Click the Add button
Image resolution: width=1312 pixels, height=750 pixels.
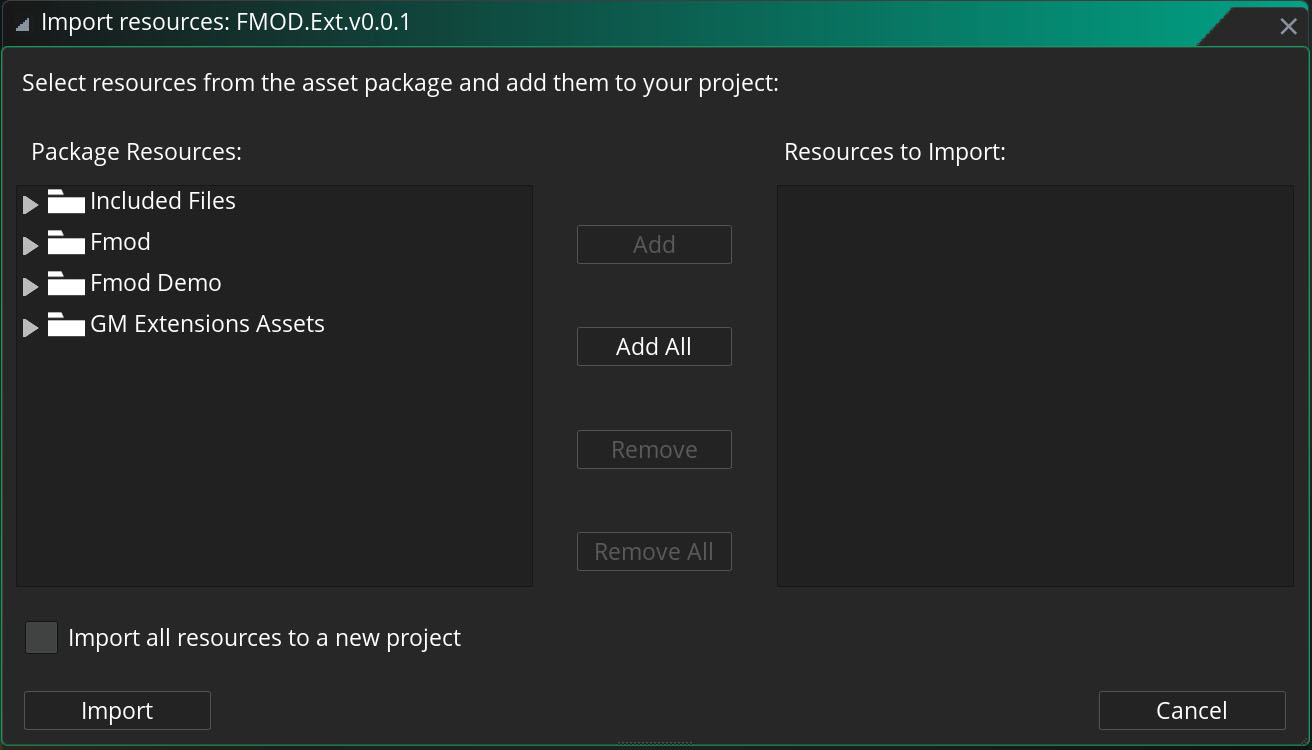654,245
